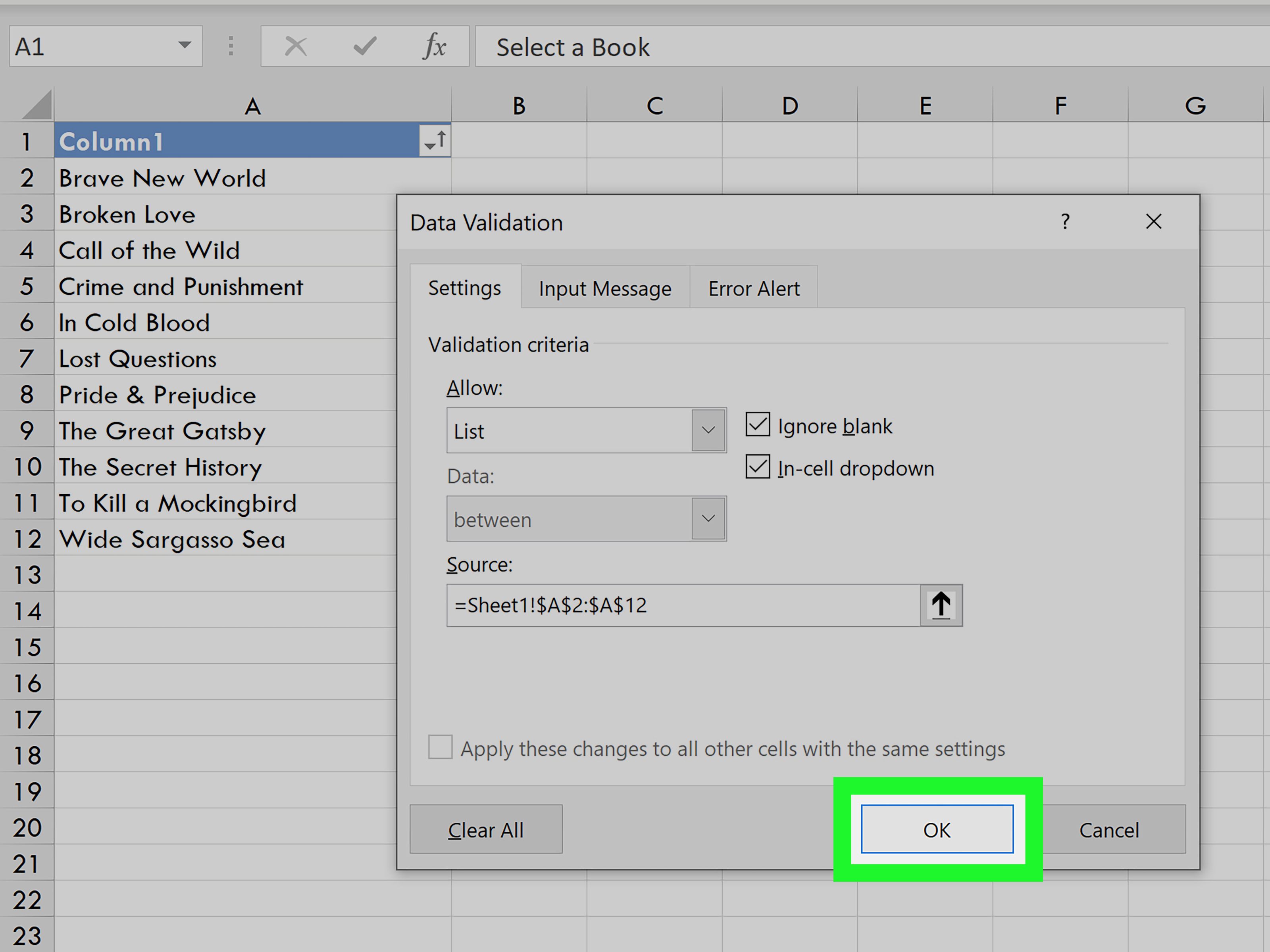Click the collapse dialog arrow beside Source

941,605
